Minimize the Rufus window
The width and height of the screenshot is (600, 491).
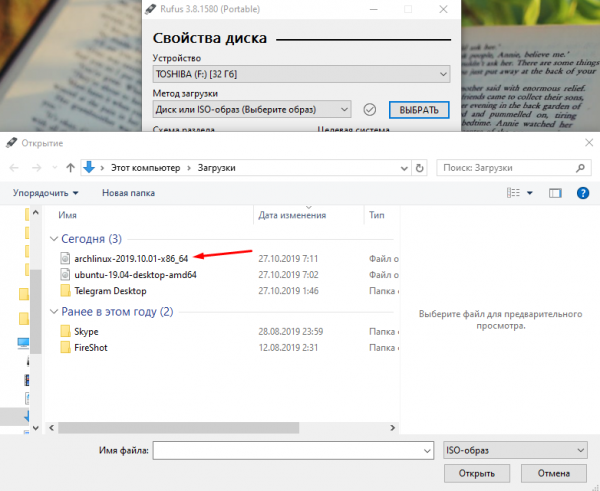click(x=373, y=9)
